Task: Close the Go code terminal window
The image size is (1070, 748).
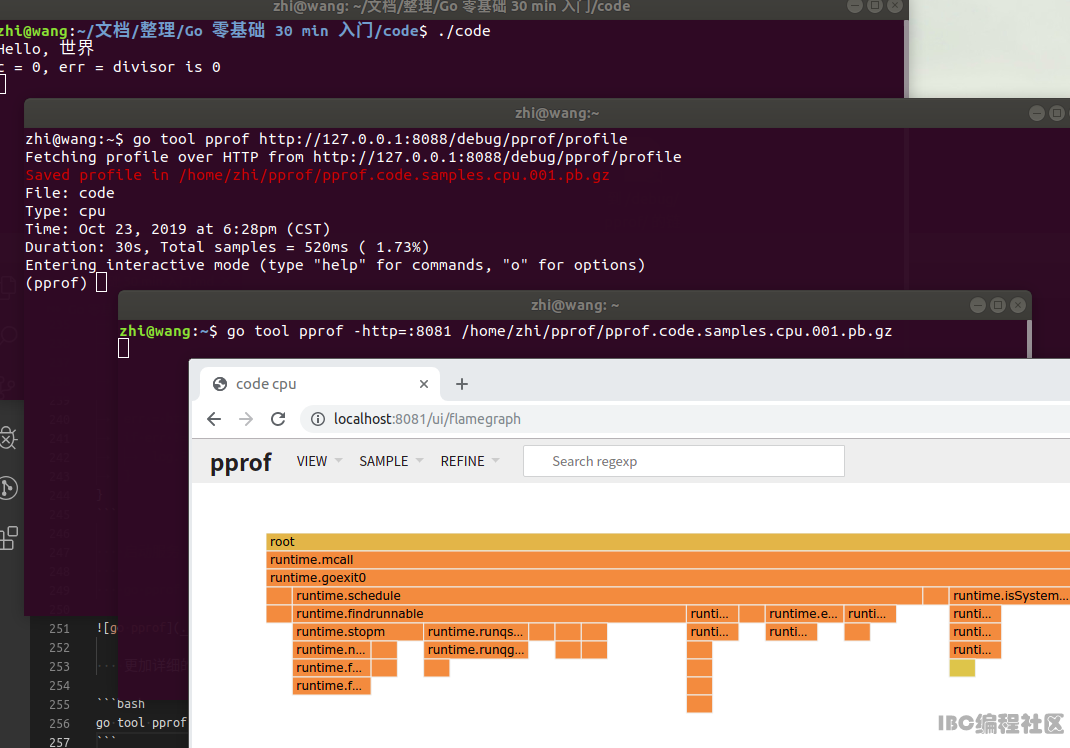Action: click(895, 5)
